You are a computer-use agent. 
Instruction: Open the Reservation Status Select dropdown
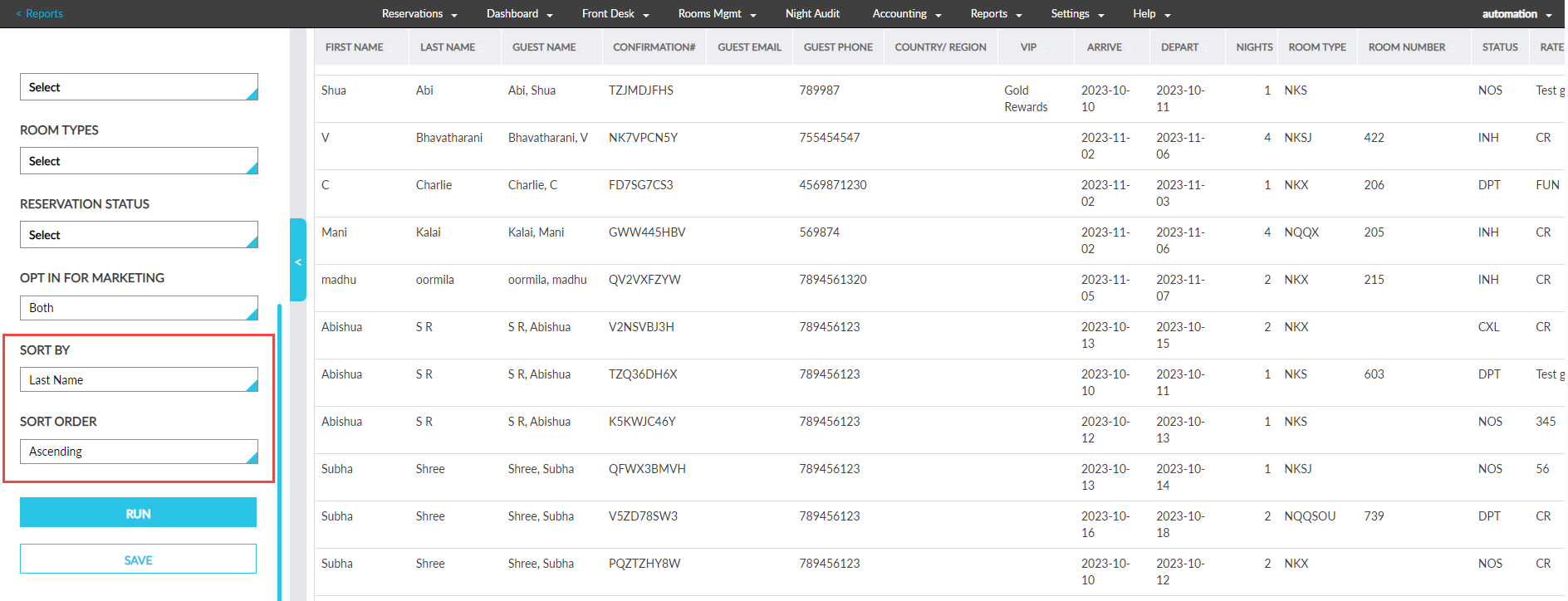(x=139, y=235)
